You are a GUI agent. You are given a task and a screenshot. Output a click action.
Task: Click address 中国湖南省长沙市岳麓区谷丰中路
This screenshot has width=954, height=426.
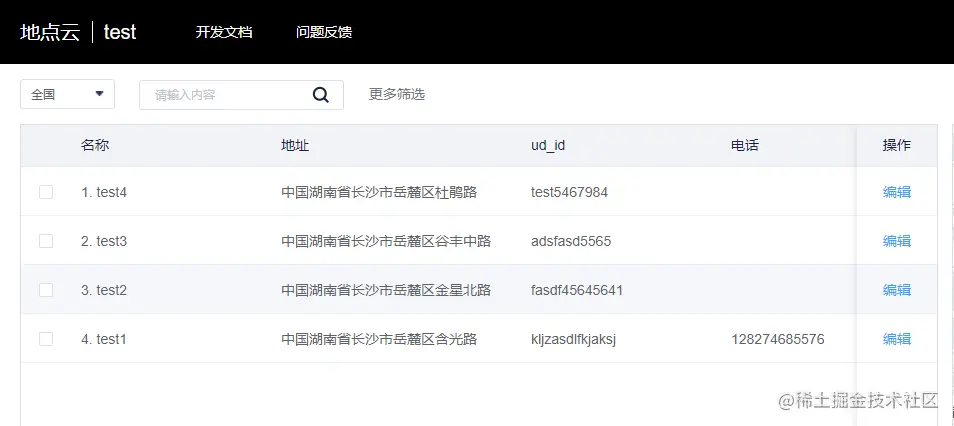pos(386,241)
